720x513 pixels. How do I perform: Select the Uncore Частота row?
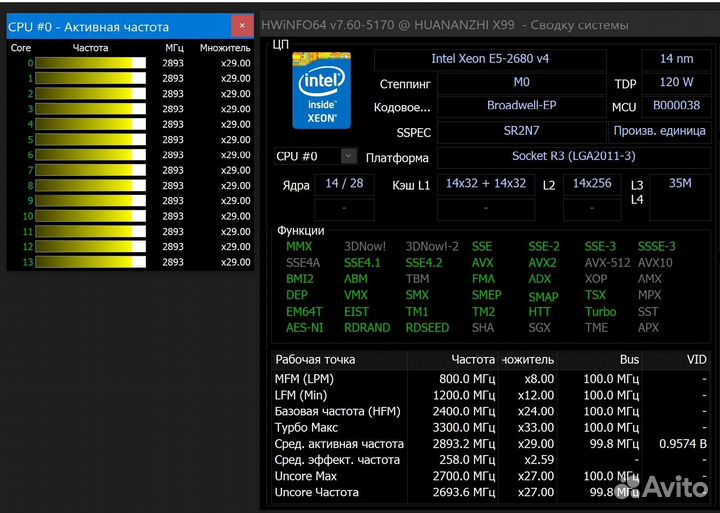(x=490, y=492)
